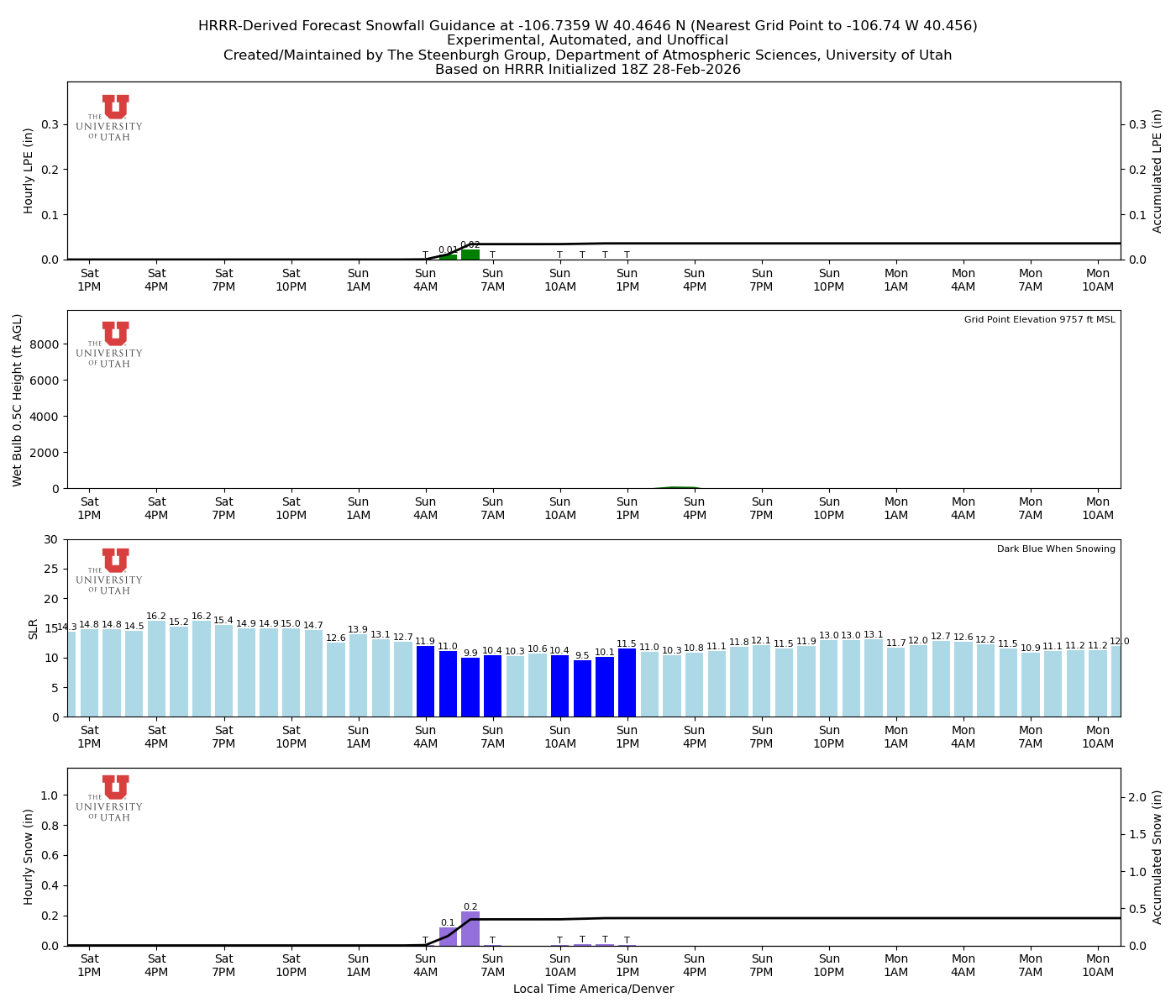Click the light blue SLR bar labeled 16.2
The image size is (1176, 1008).
tap(157, 669)
